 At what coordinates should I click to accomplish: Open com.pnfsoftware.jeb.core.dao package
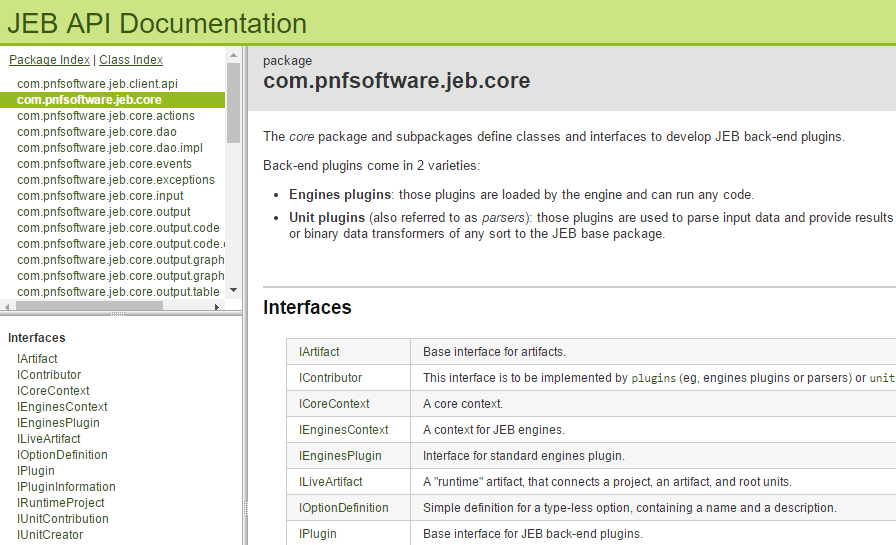(97, 132)
